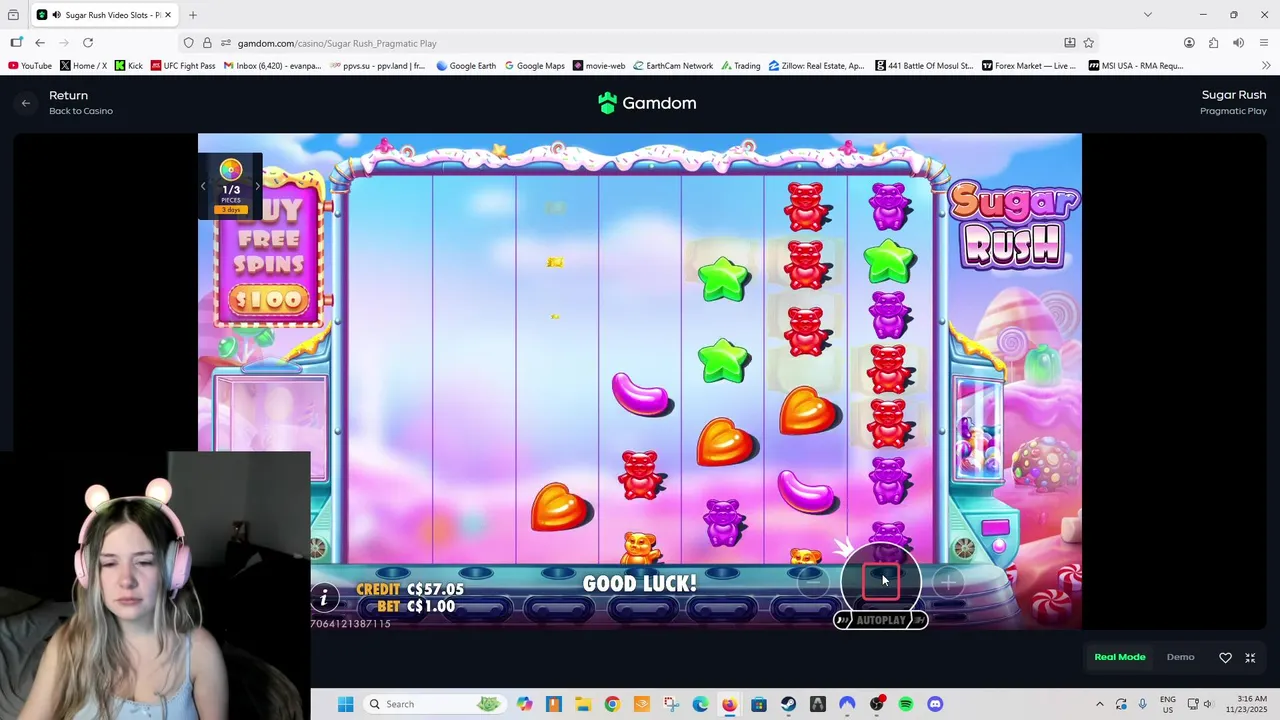
Task: Click the right arrow beside pieces widget
Action: point(257,186)
